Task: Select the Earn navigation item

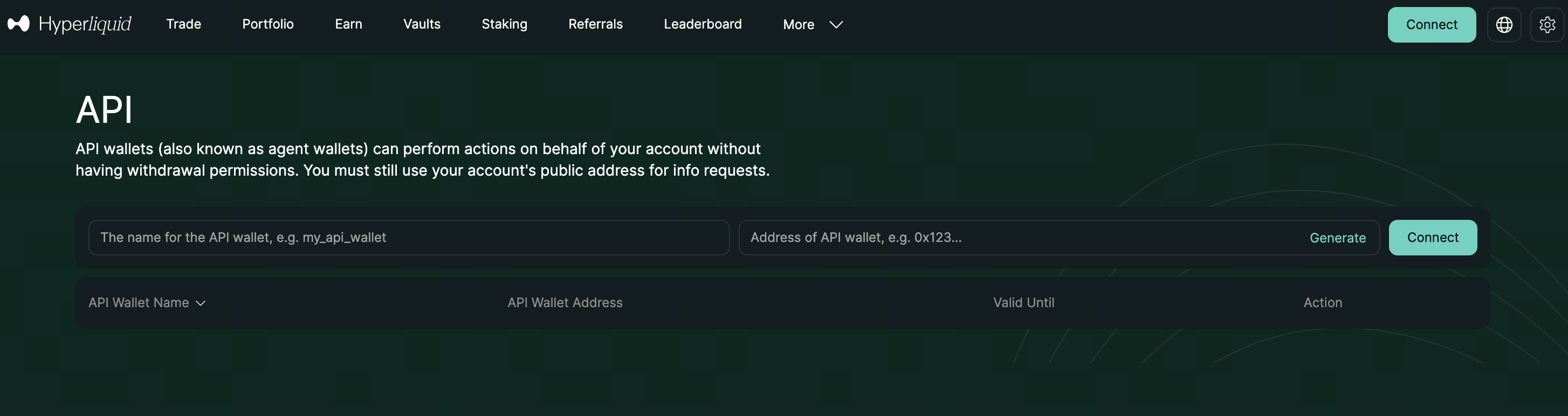Action: (x=348, y=24)
